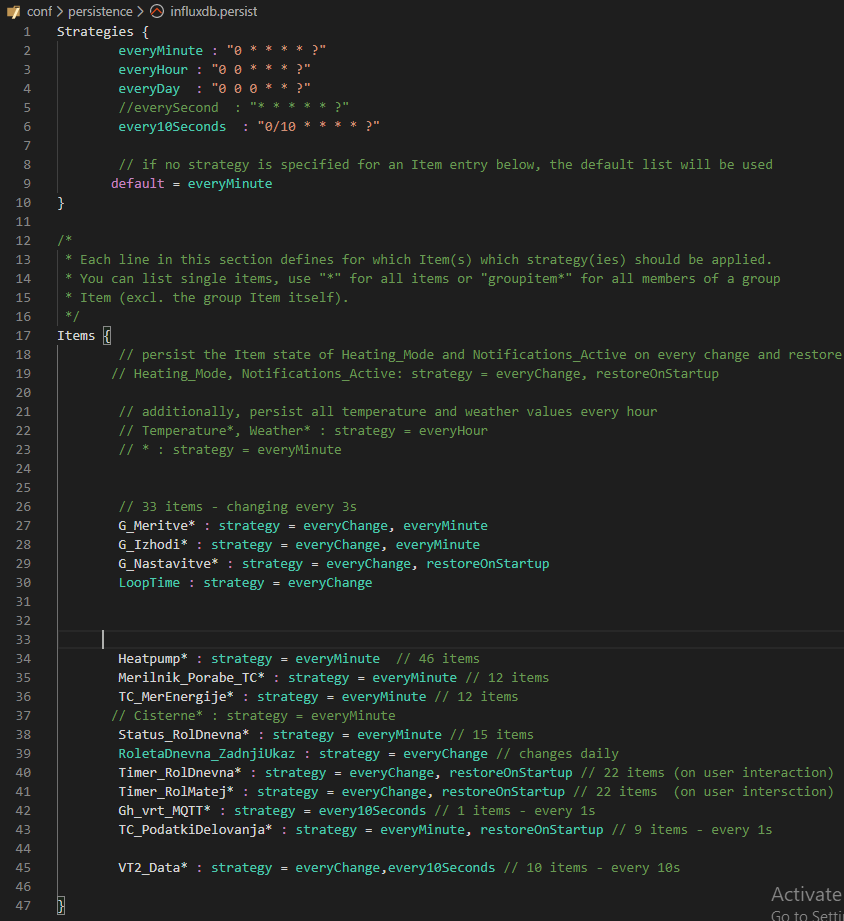Click the every10Seconds strategy name on line 6
844x921 pixels.
[172, 126]
